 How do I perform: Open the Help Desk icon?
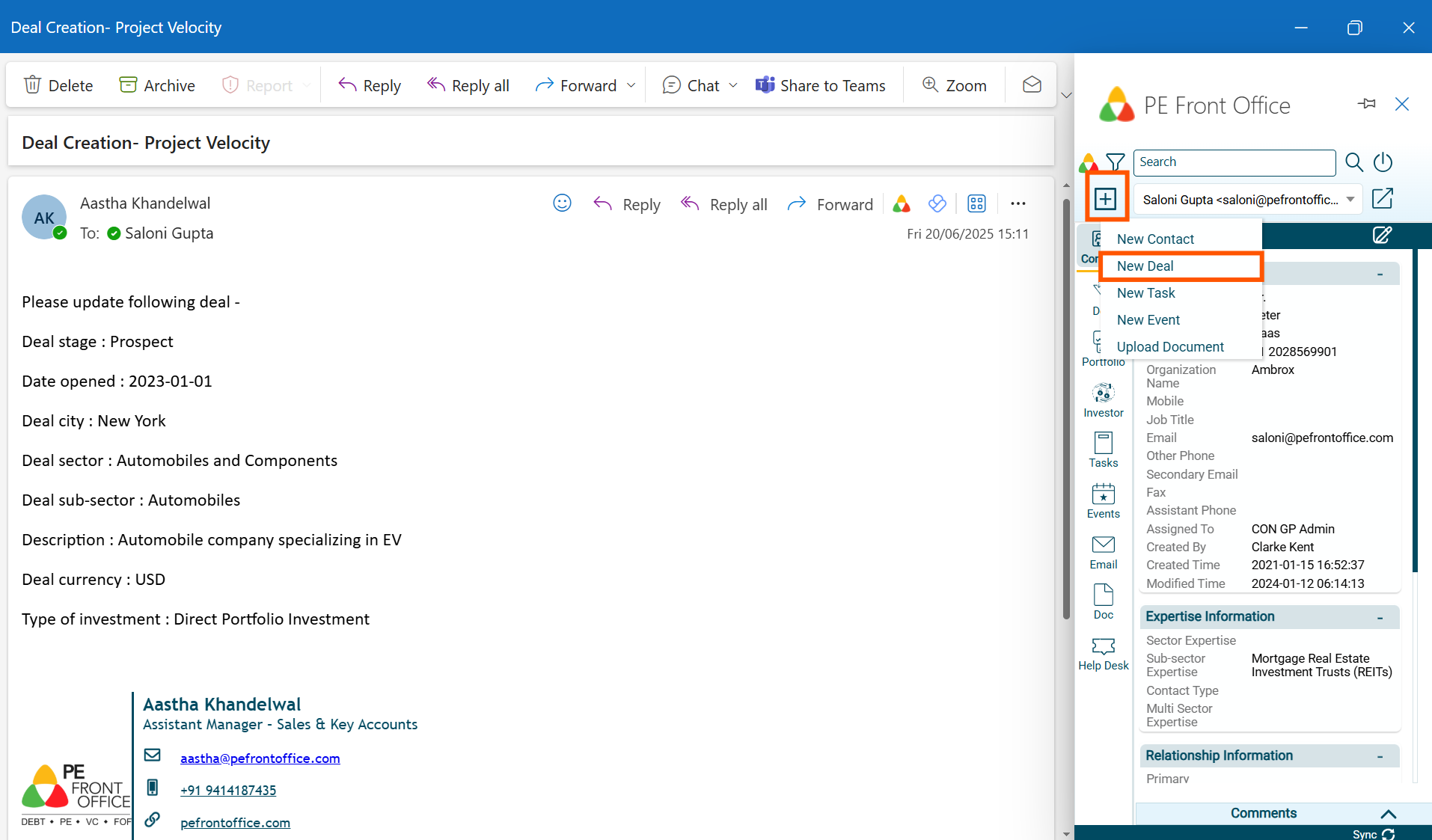click(x=1103, y=653)
